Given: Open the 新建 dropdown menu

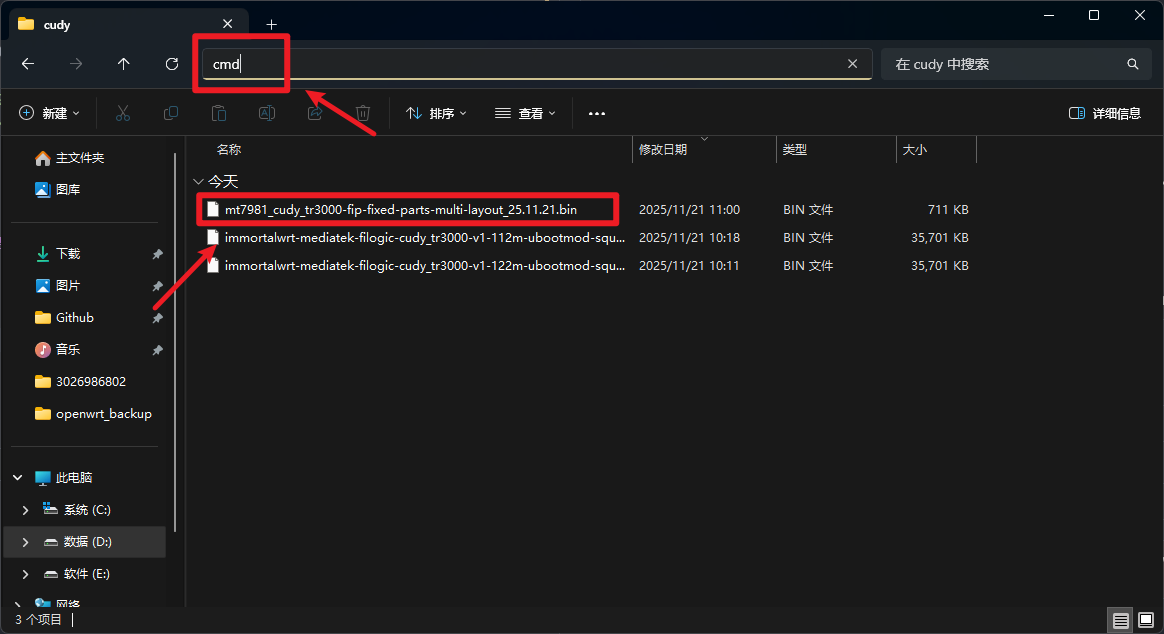Looking at the screenshot, I should point(49,114).
